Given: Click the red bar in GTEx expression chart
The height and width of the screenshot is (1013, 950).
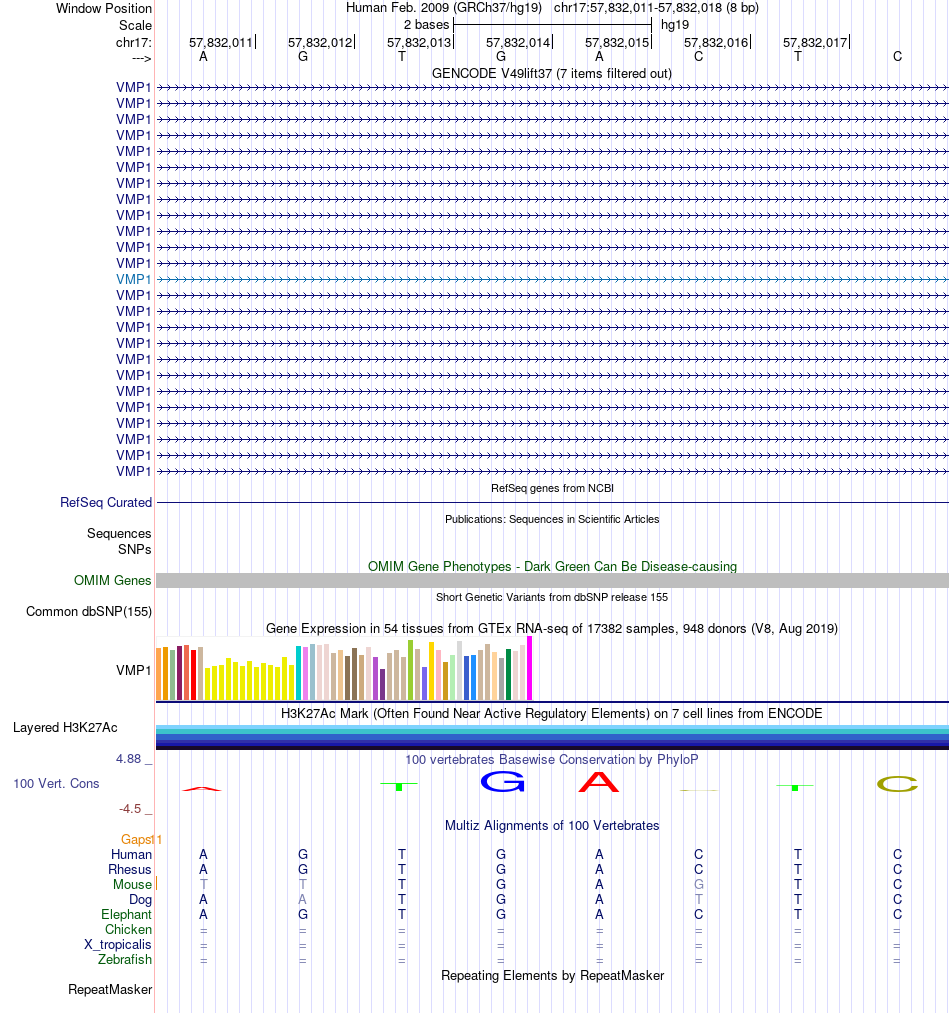Looking at the screenshot, I should click(x=193, y=675).
